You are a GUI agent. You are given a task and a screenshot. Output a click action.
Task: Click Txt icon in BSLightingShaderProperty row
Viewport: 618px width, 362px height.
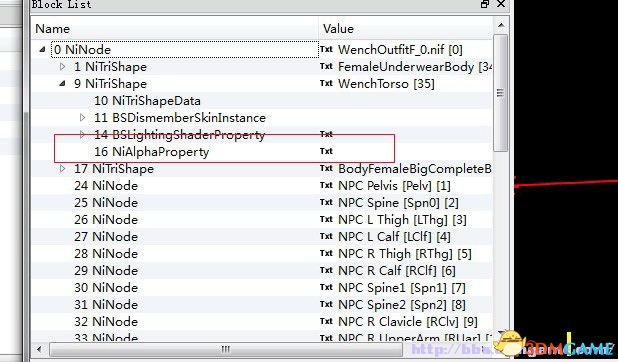326,134
